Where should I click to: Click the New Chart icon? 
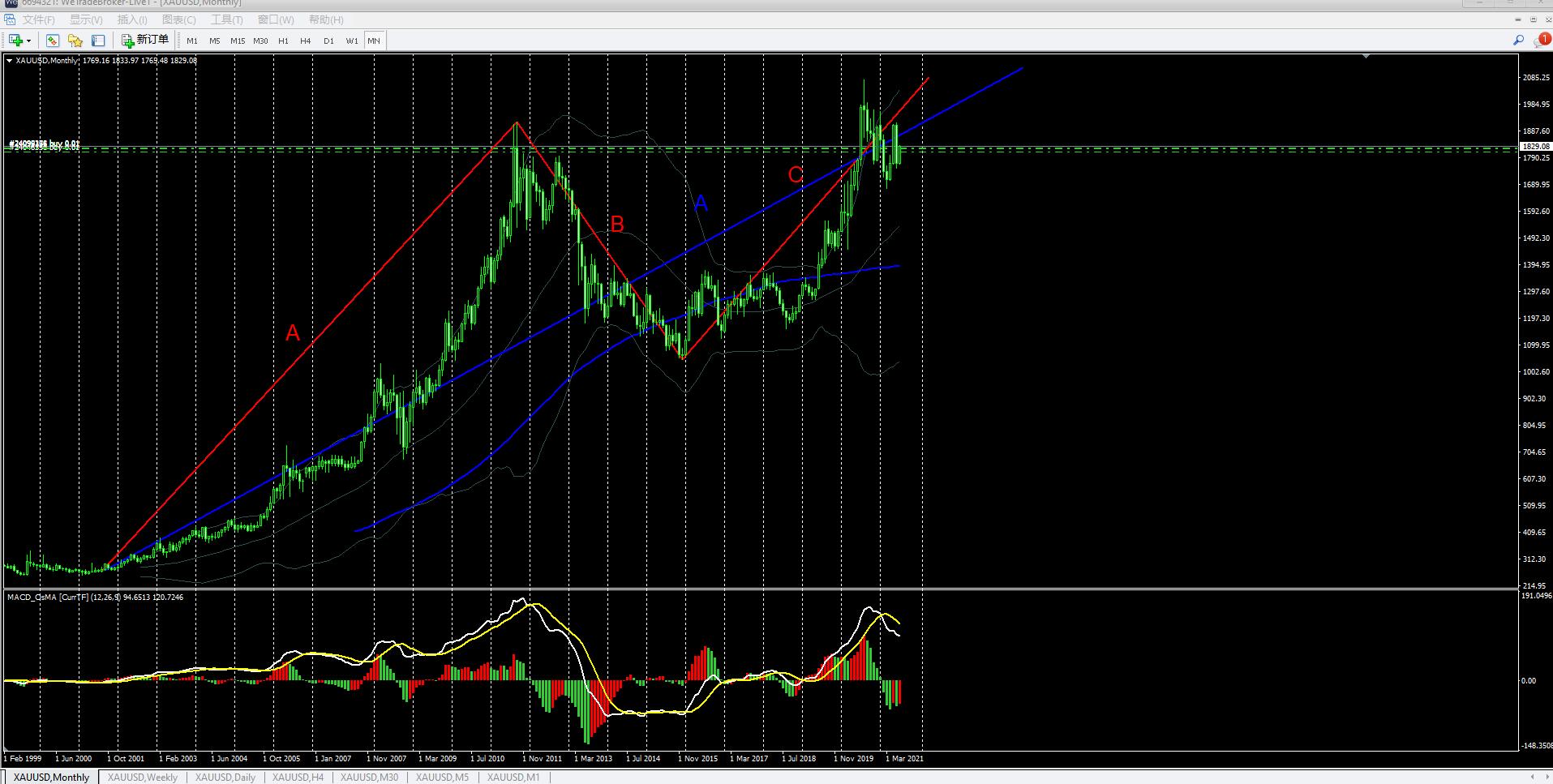(15, 41)
